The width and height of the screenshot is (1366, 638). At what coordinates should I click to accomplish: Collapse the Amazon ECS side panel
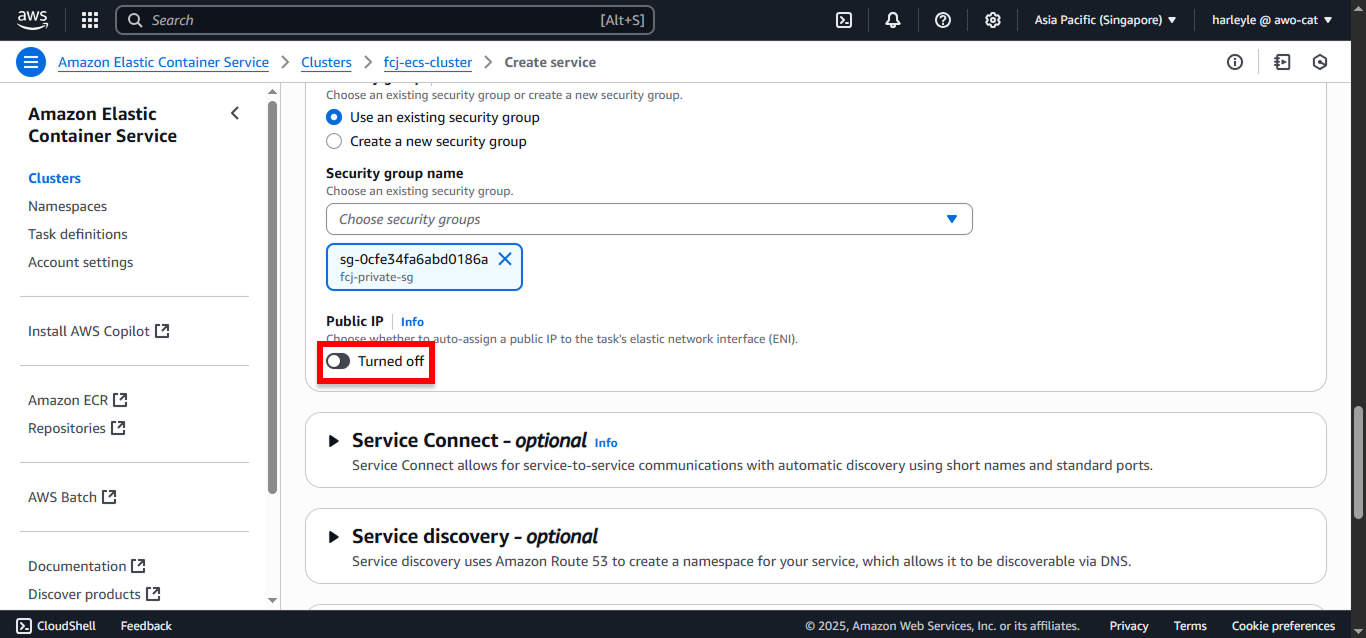[x=235, y=113]
